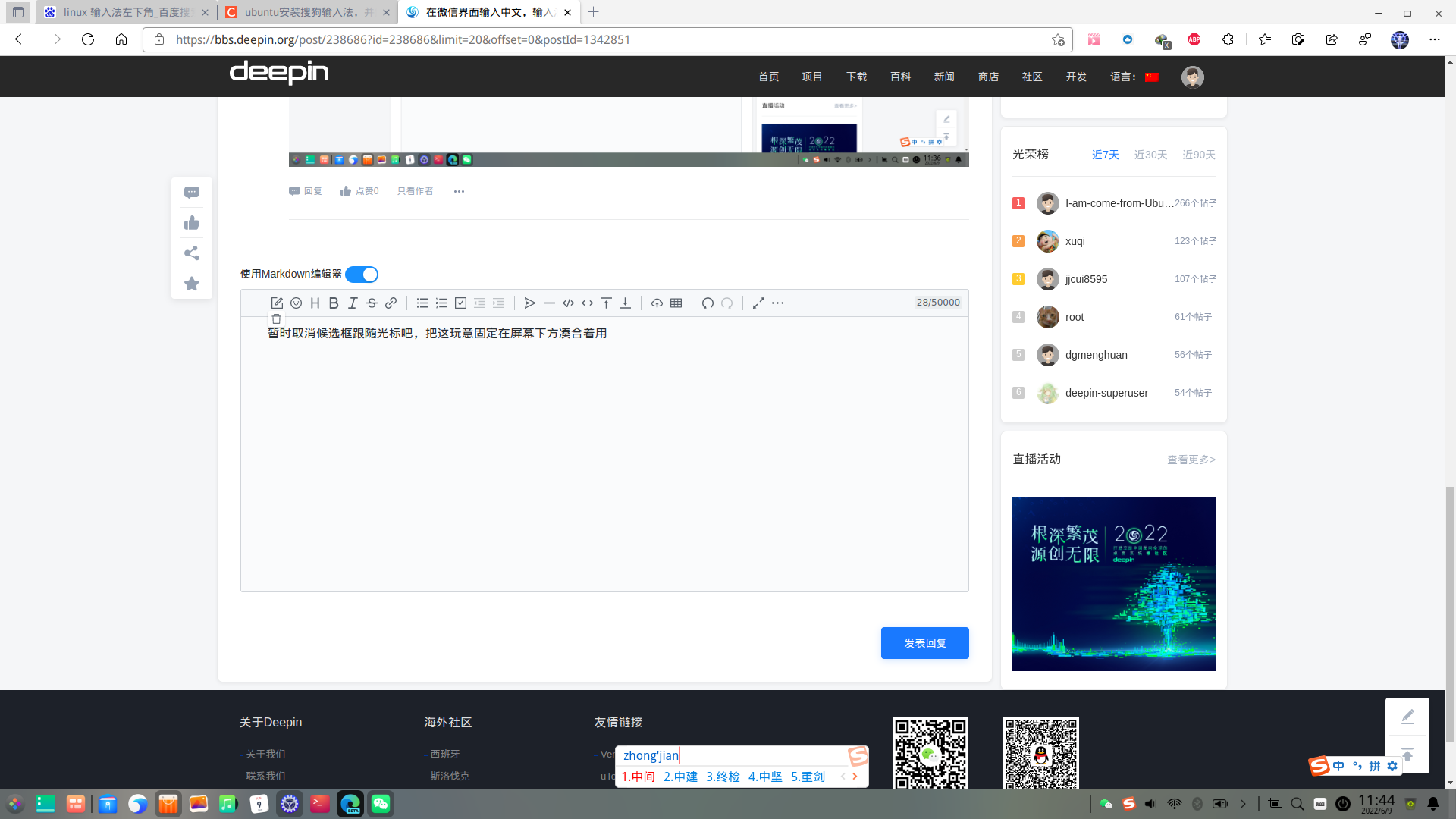
Task: Switch Sogou input from Chinese to English
Action: (x=1338, y=766)
